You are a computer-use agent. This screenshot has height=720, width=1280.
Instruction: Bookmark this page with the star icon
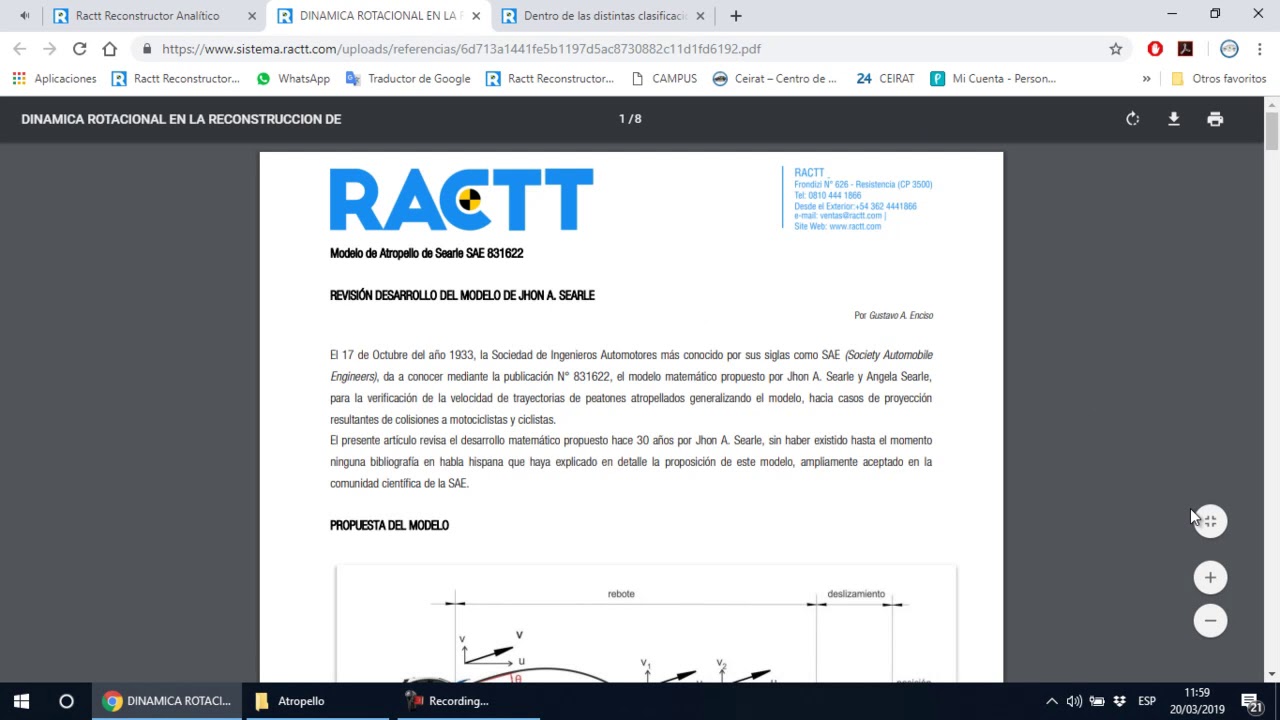1116,49
